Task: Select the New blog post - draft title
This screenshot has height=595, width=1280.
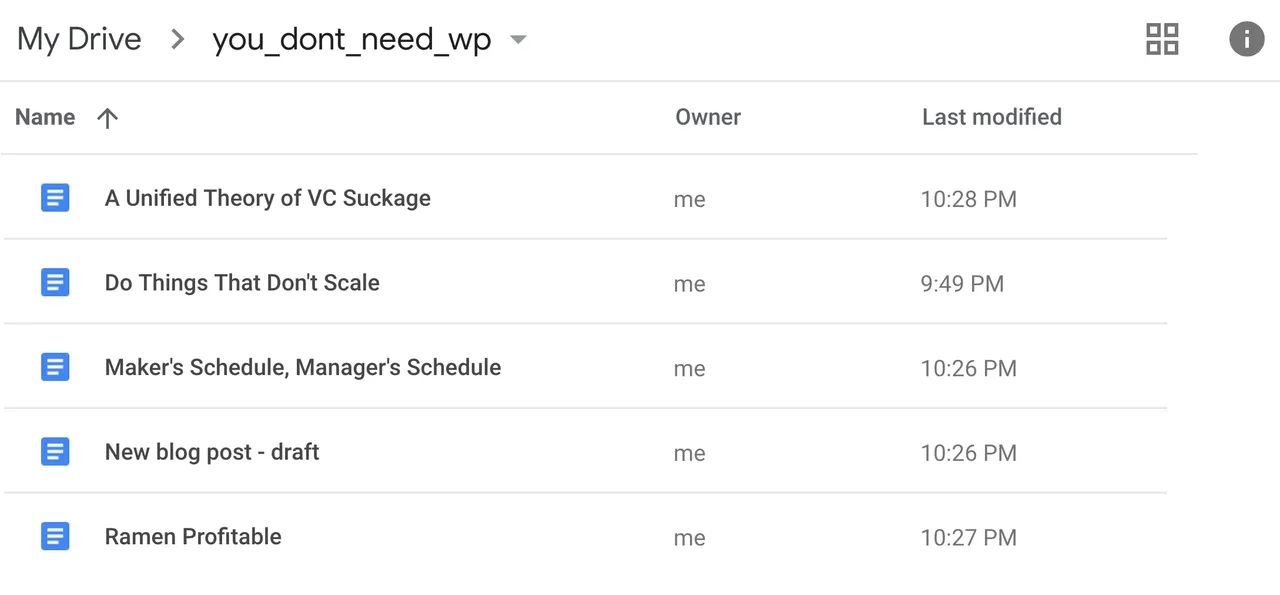Action: click(212, 452)
